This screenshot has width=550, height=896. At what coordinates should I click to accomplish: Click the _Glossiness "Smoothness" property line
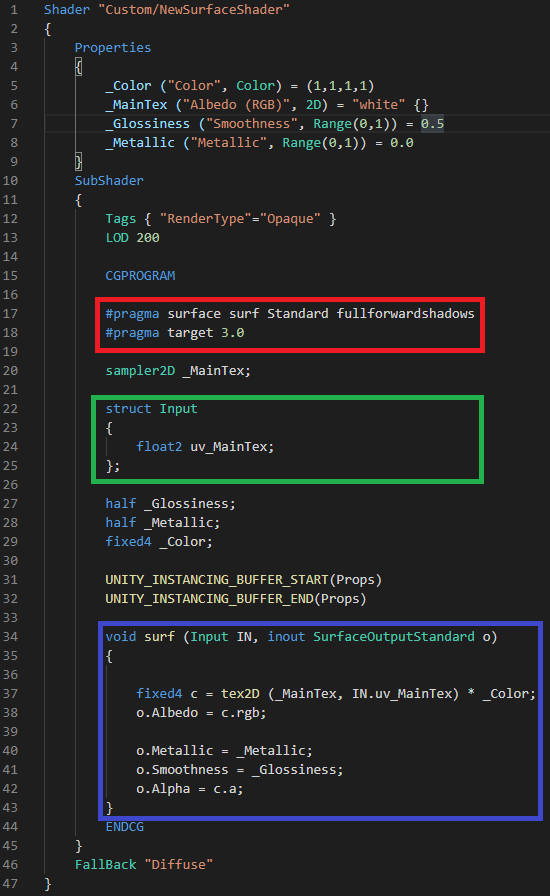pos(274,123)
